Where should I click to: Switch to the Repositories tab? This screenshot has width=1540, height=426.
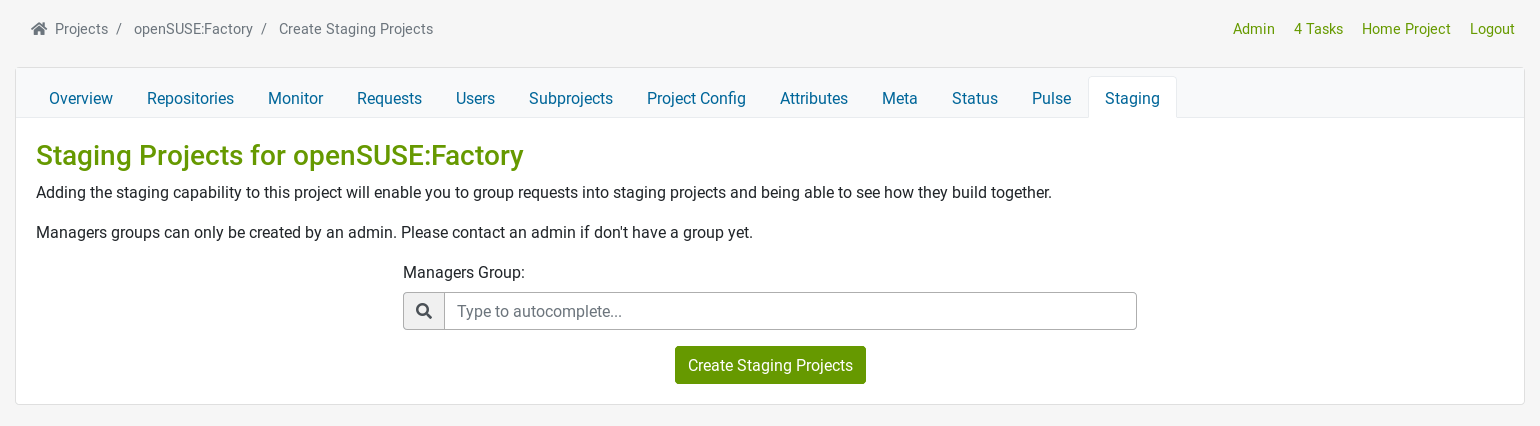pos(190,98)
